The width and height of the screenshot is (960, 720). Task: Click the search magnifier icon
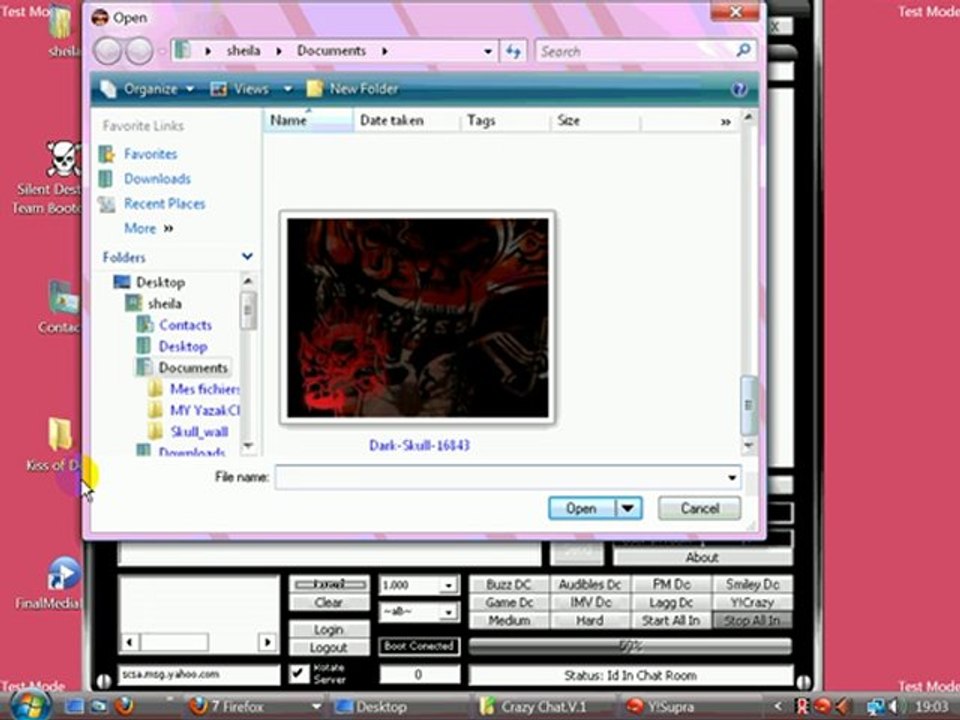point(743,50)
